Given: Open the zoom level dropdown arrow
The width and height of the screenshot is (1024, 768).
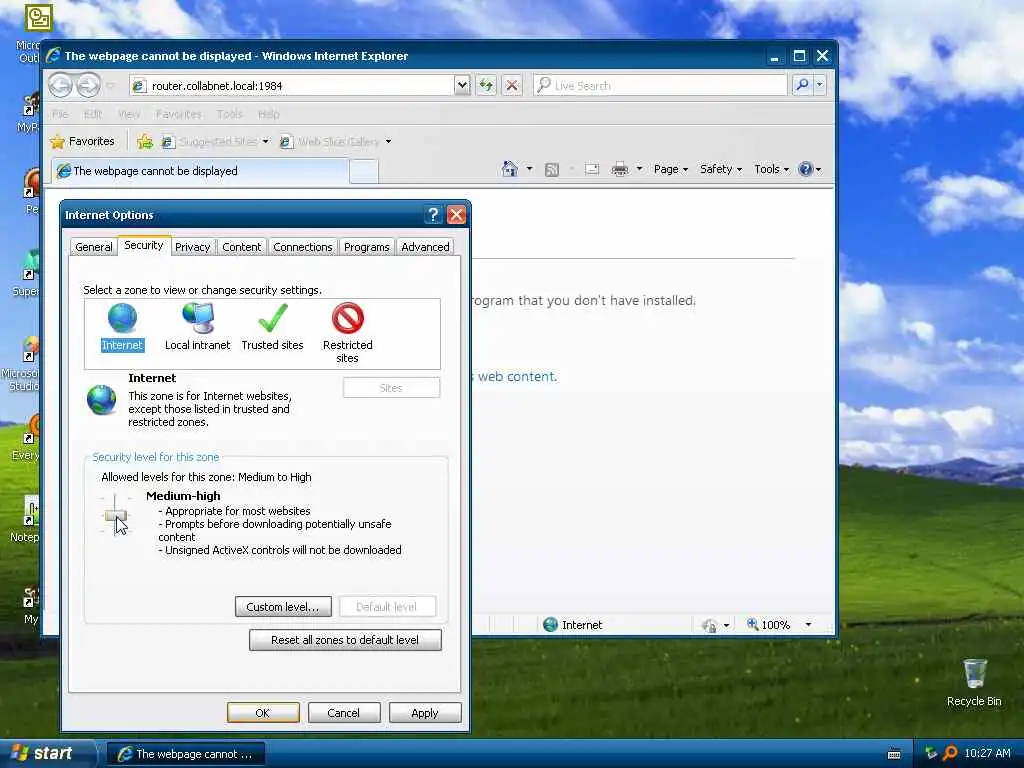Looking at the screenshot, I should point(808,625).
